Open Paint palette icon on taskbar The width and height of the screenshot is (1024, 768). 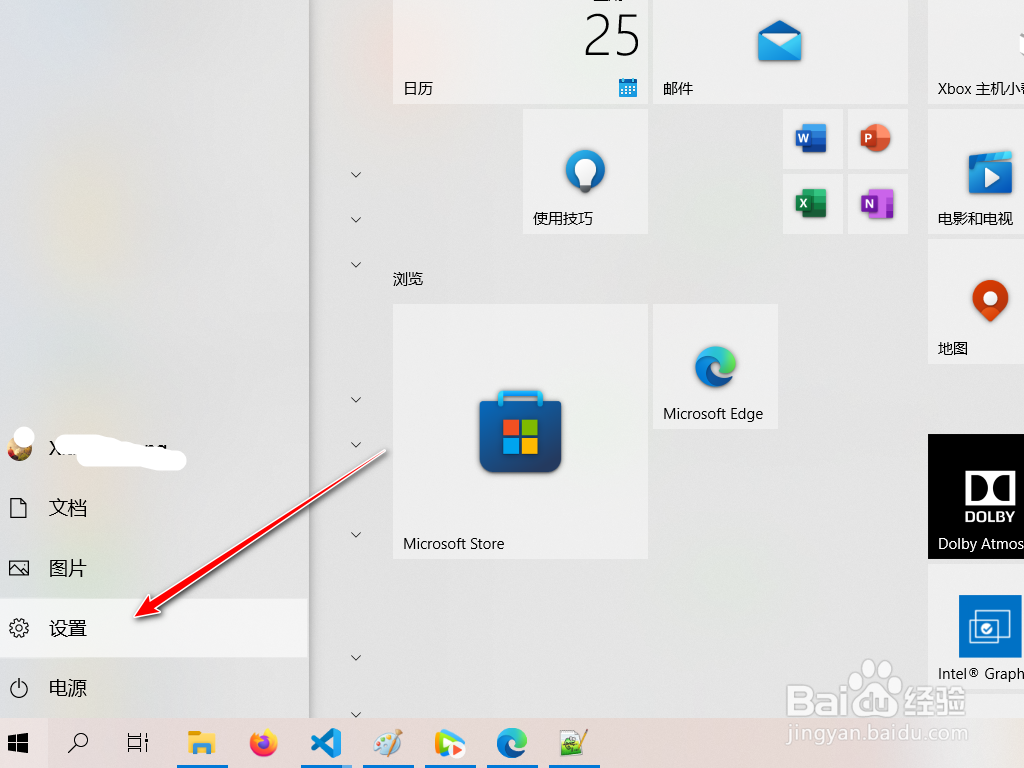(388, 743)
